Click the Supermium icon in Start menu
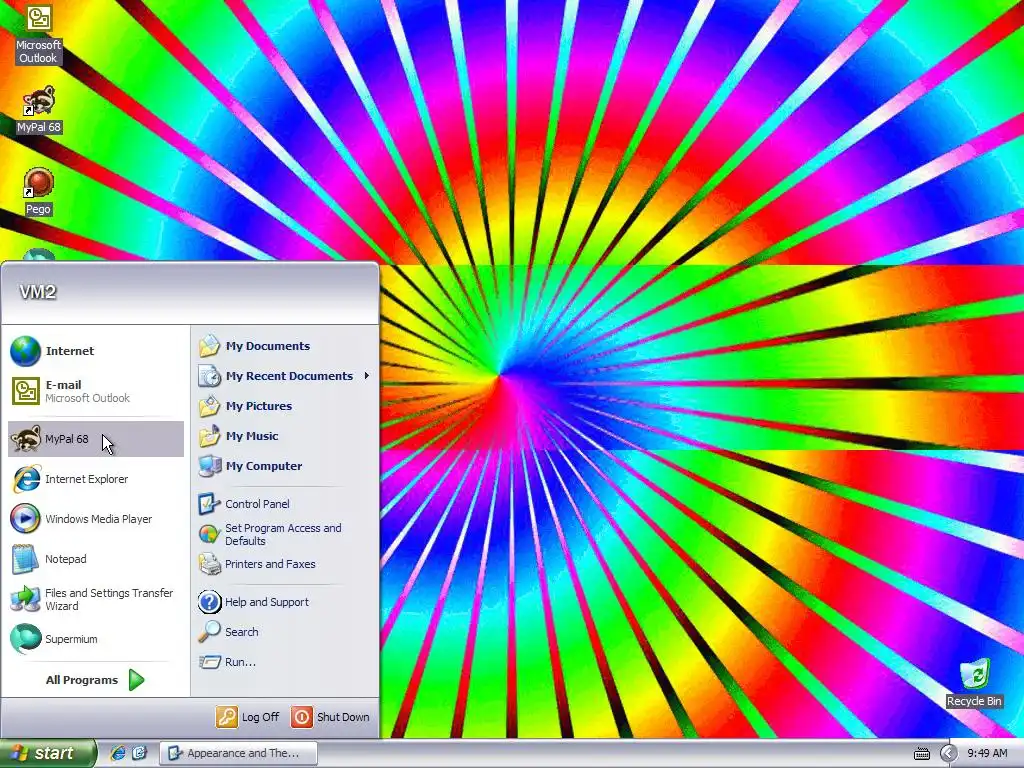 (25, 639)
